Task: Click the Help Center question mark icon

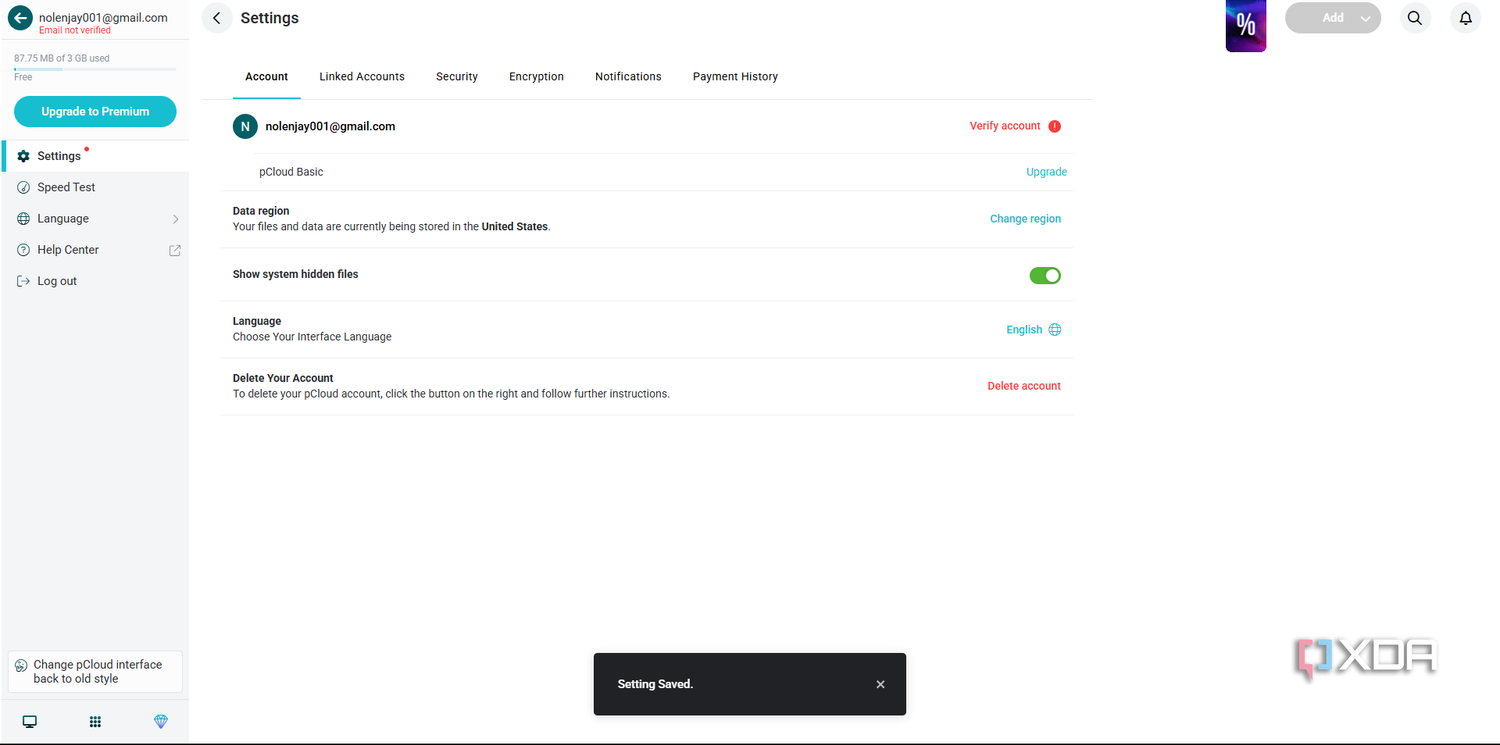Action: click(24, 250)
